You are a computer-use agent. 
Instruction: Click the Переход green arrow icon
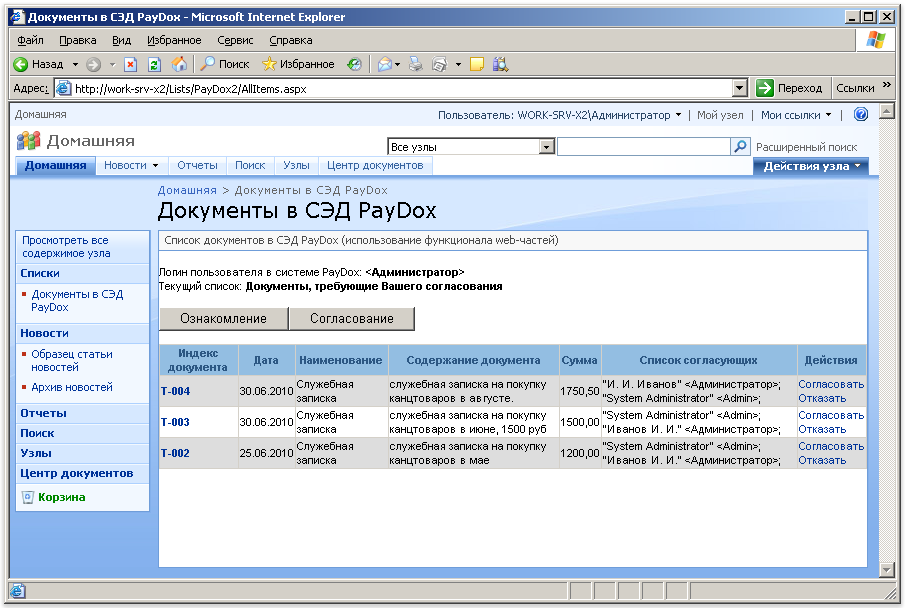pos(763,87)
